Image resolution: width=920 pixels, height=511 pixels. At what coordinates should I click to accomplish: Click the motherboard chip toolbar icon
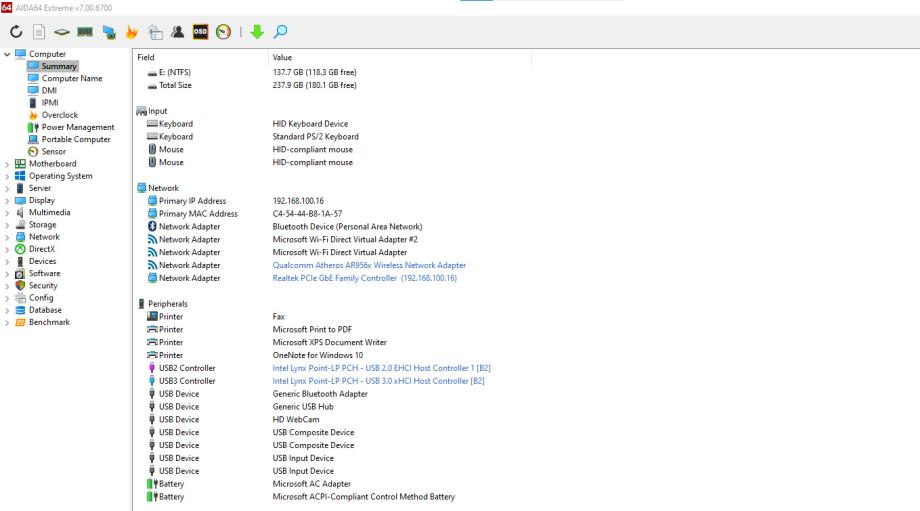[x=62, y=32]
